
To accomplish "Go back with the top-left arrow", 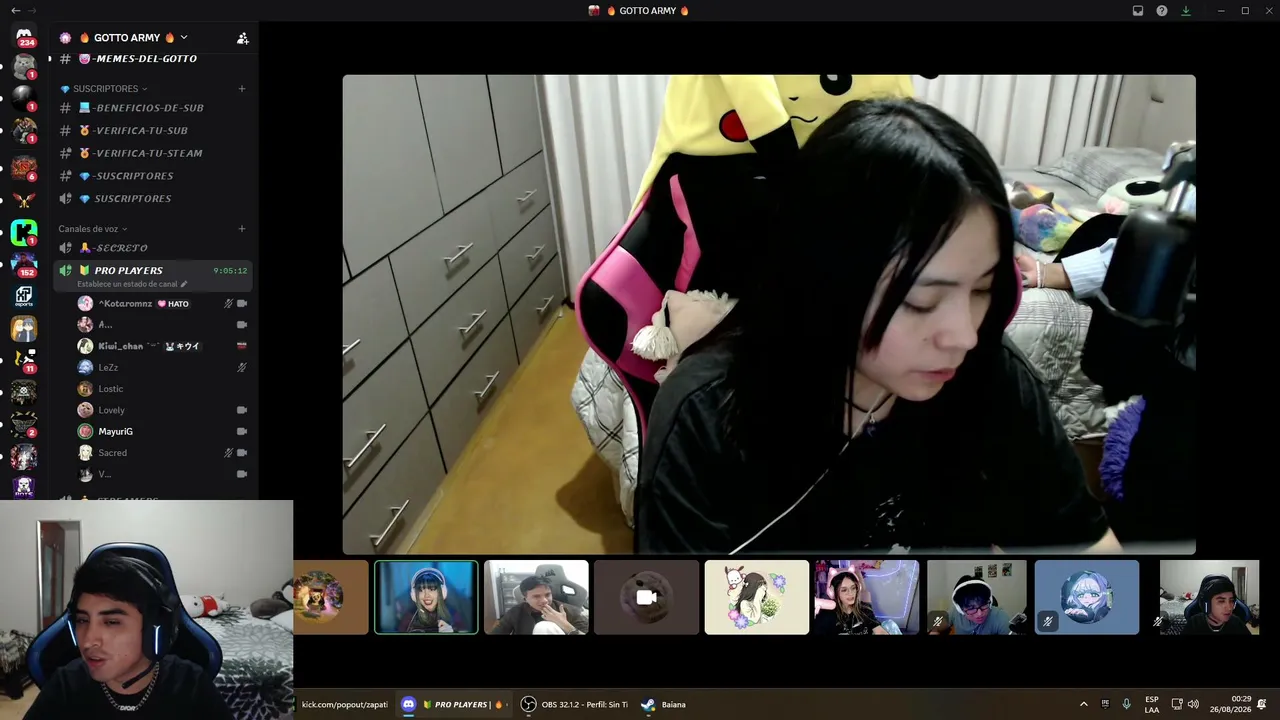I will [15, 10].
